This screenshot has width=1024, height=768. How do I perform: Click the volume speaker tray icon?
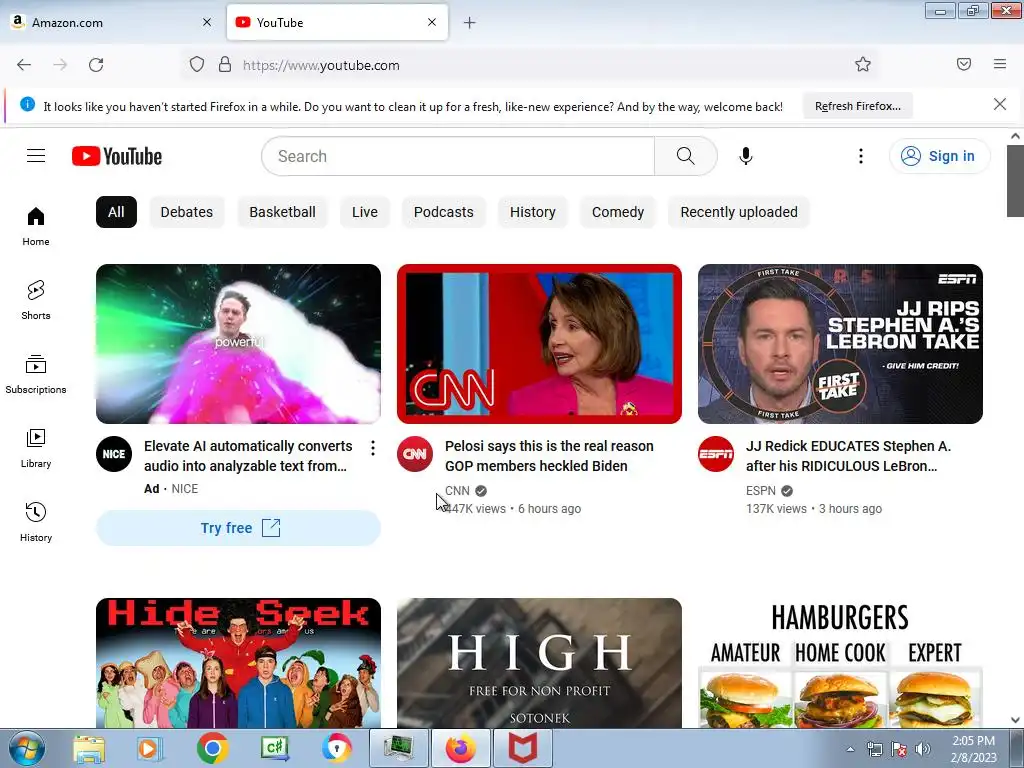point(923,749)
